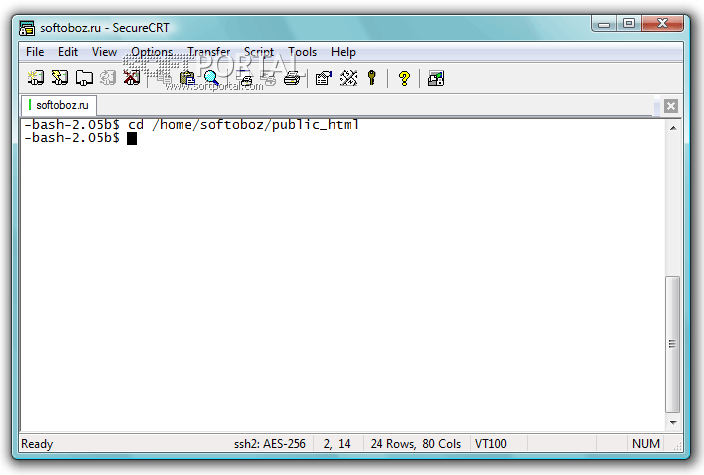Open Global Options tools icon
Screen dimensions: 704x475
pyautogui.click(x=348, y=78)
